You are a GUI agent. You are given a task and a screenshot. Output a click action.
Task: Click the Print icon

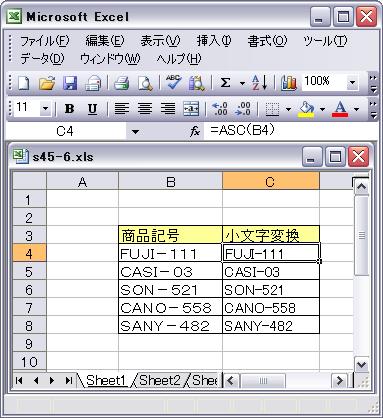point(121,83)
